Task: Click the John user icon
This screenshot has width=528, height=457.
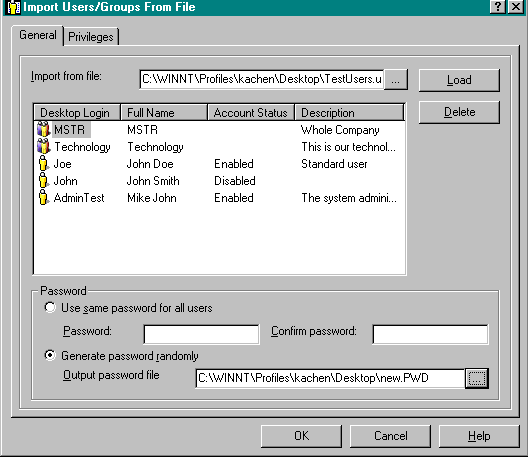Action: point(43,181)
